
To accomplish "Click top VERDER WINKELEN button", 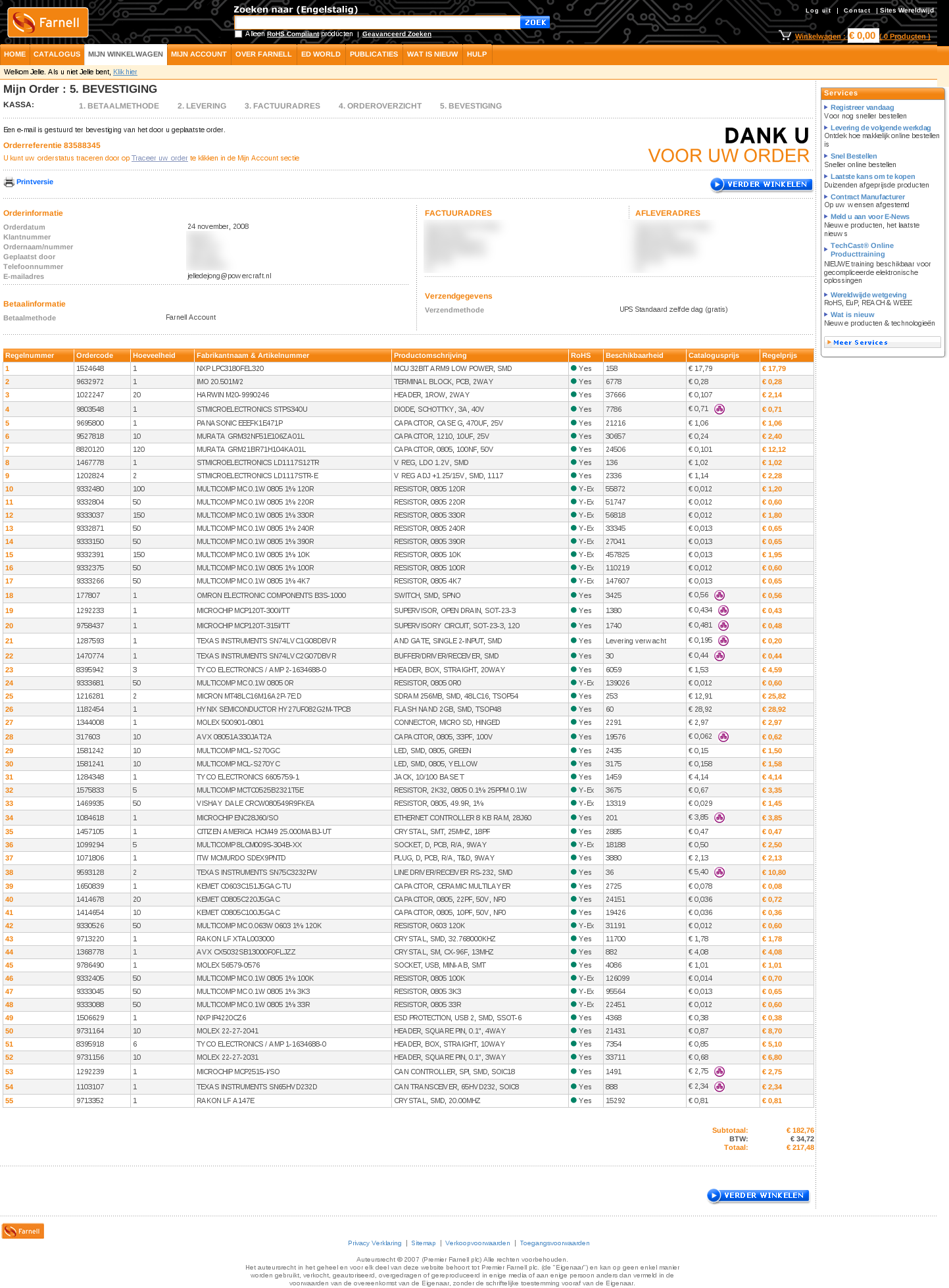I will coord(761,185).
